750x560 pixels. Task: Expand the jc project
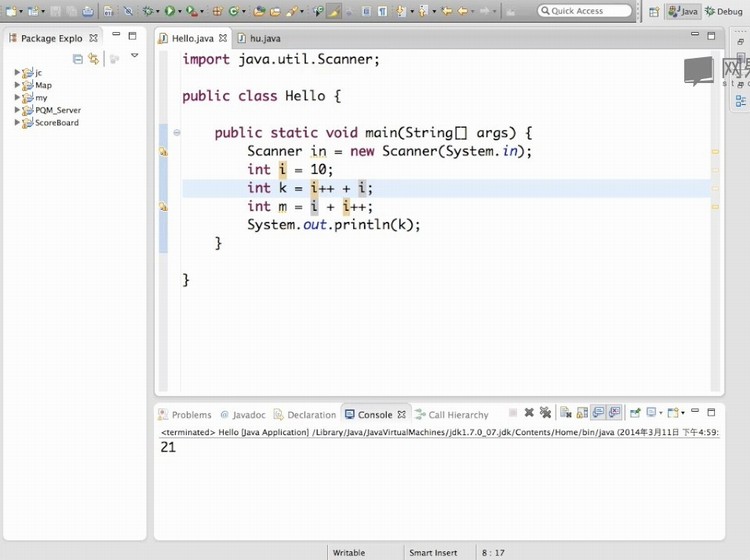tap(17, 72)
